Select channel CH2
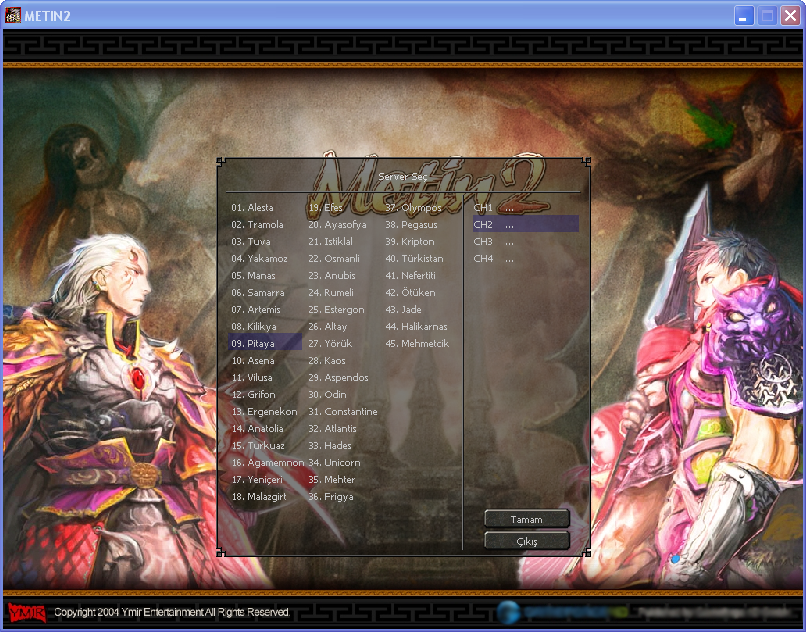 tap(526, 225)
